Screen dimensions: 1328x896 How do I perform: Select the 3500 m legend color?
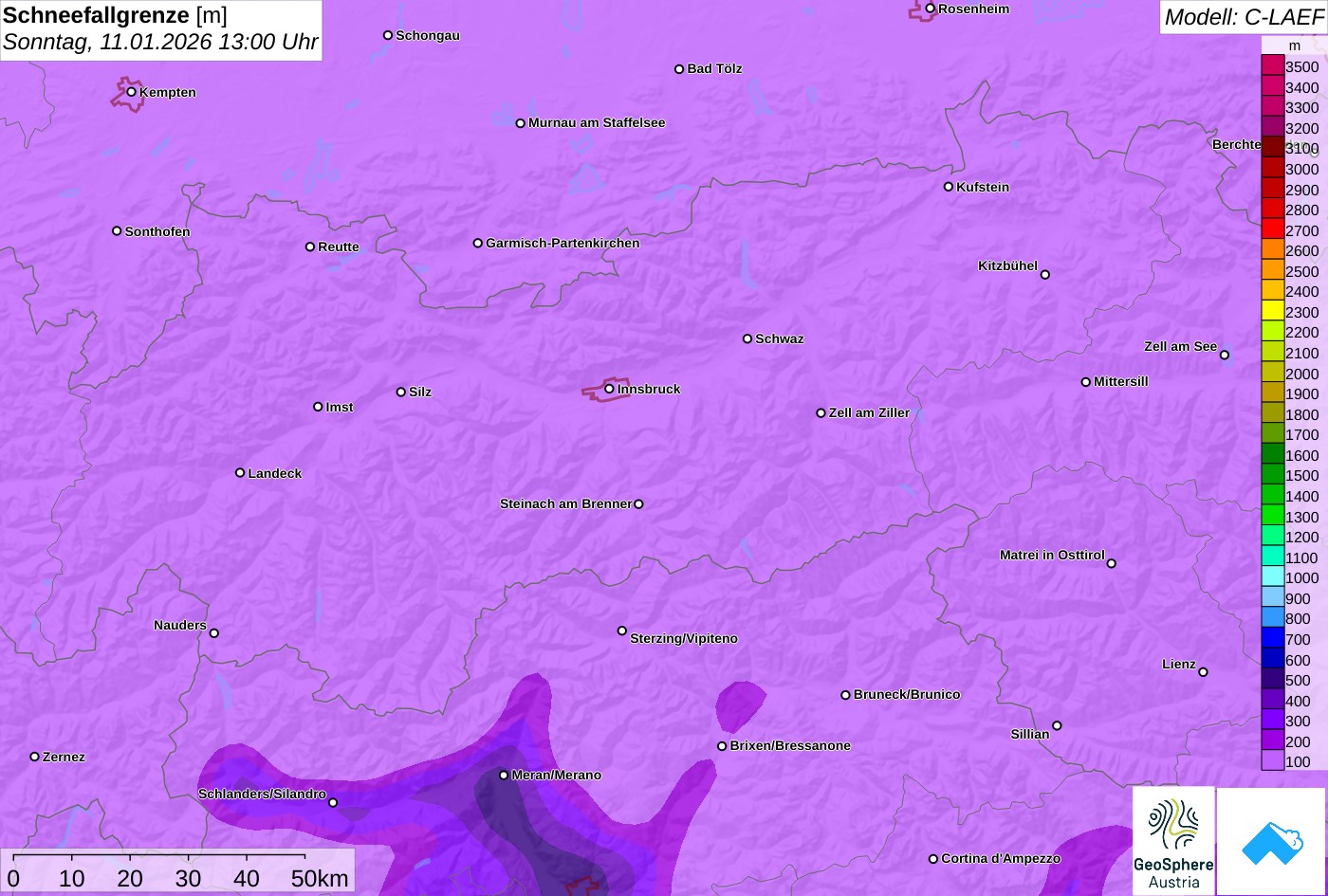click(x=1272, y=65)
